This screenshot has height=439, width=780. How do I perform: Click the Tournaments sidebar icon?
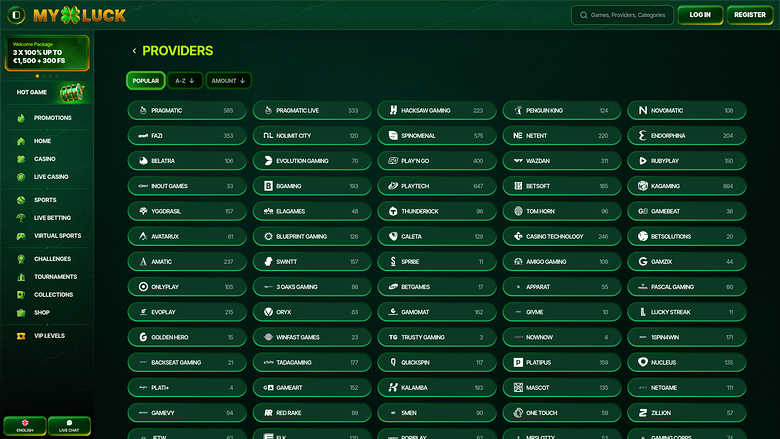tap(21, 277)
